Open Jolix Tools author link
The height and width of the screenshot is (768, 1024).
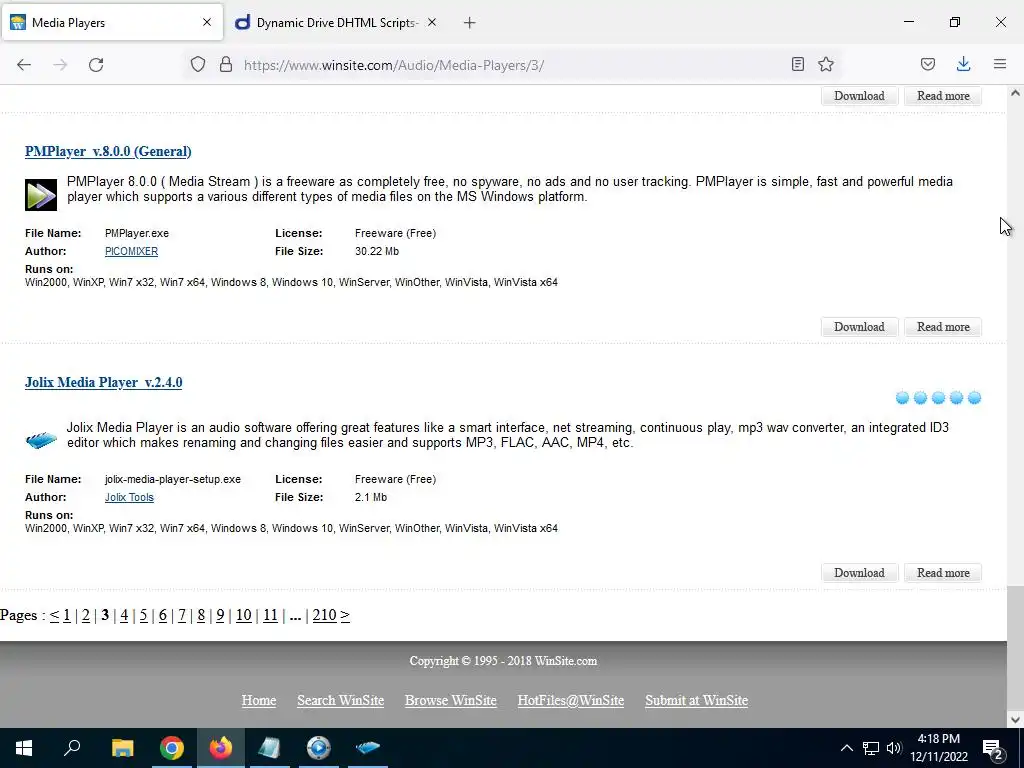(129, 498)
